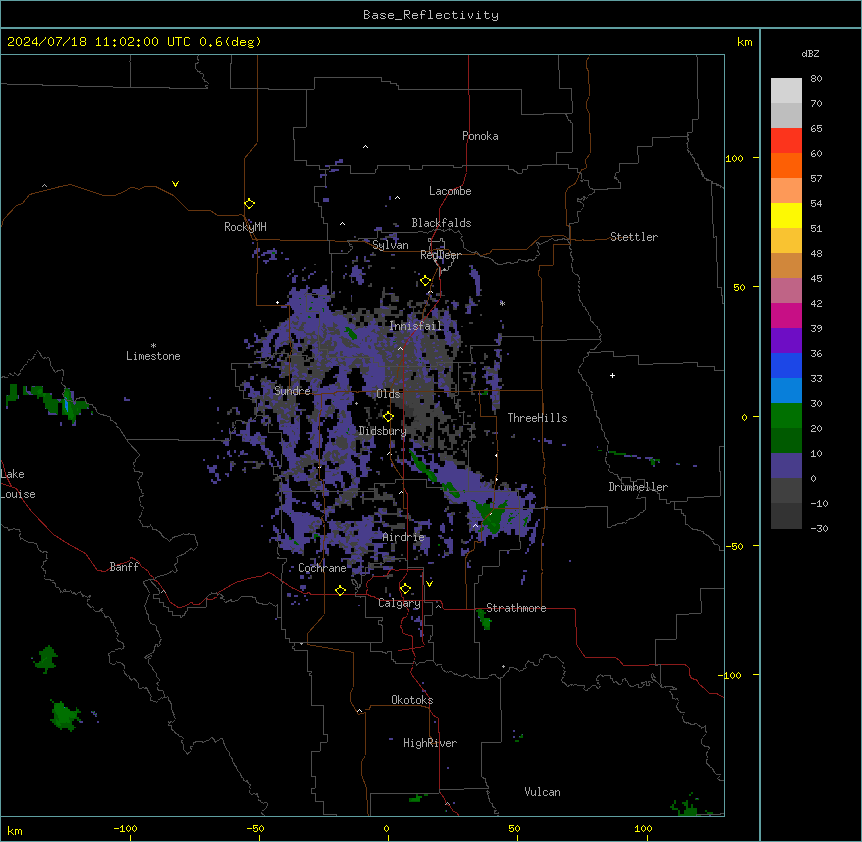Select the white asterisk marker above Limestone
Screen dimensions: 862x842
point(153,346)
